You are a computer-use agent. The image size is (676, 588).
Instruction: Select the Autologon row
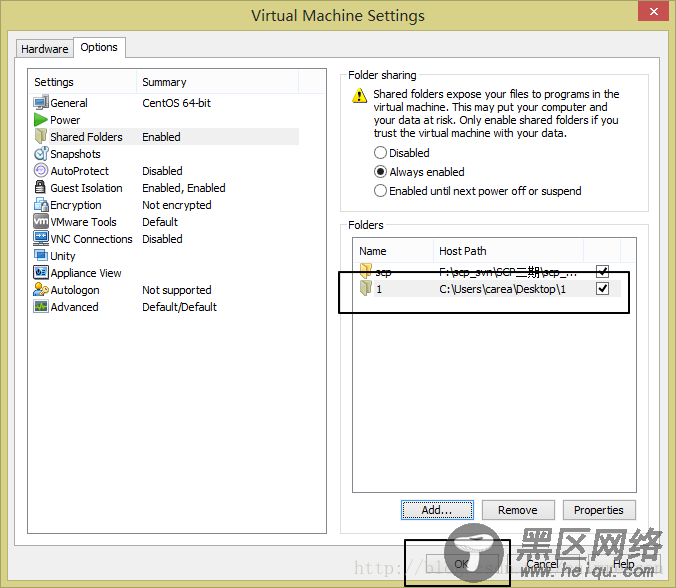166,290
